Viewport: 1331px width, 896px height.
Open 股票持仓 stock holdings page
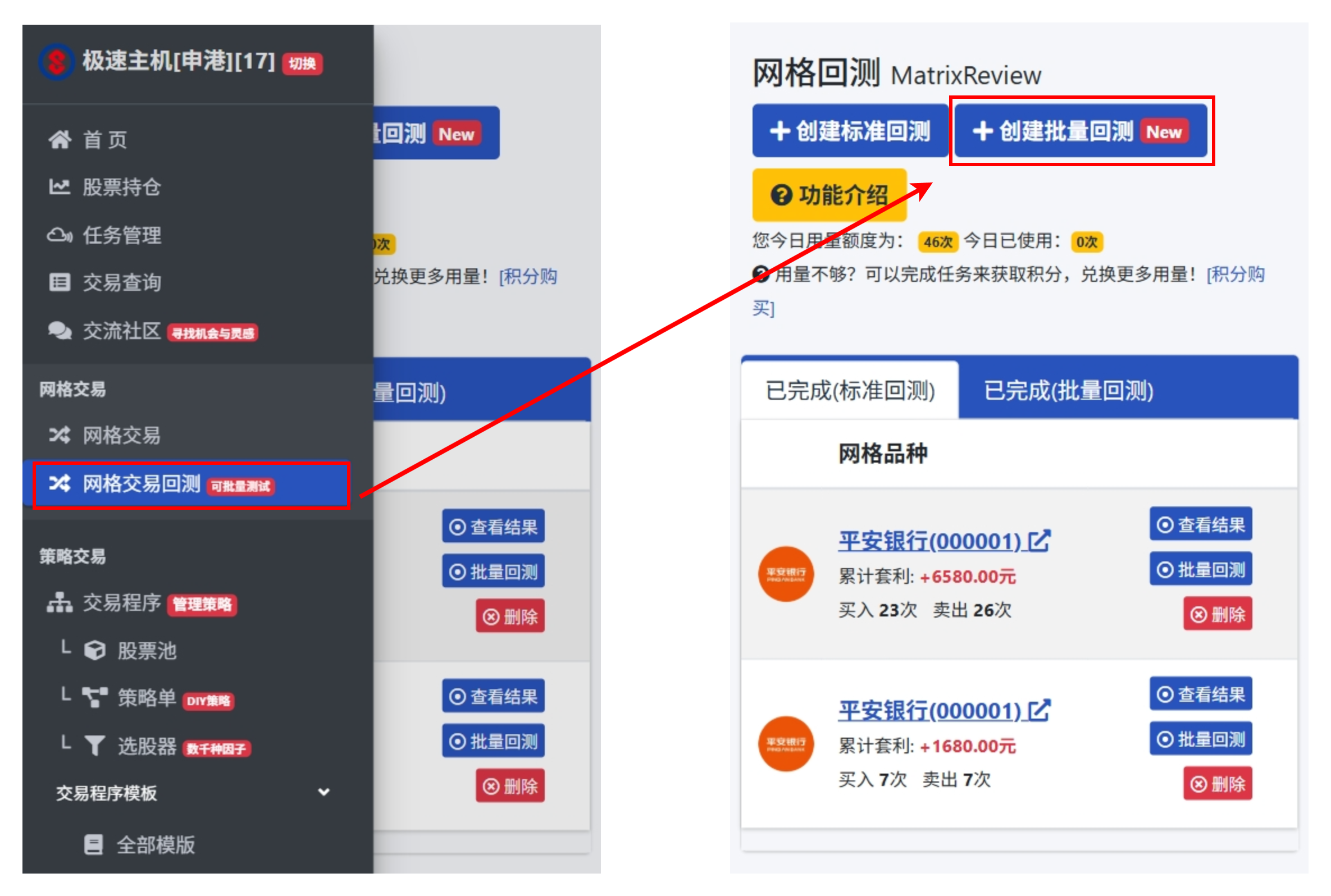pyautogui.click(x=121, y=187)
